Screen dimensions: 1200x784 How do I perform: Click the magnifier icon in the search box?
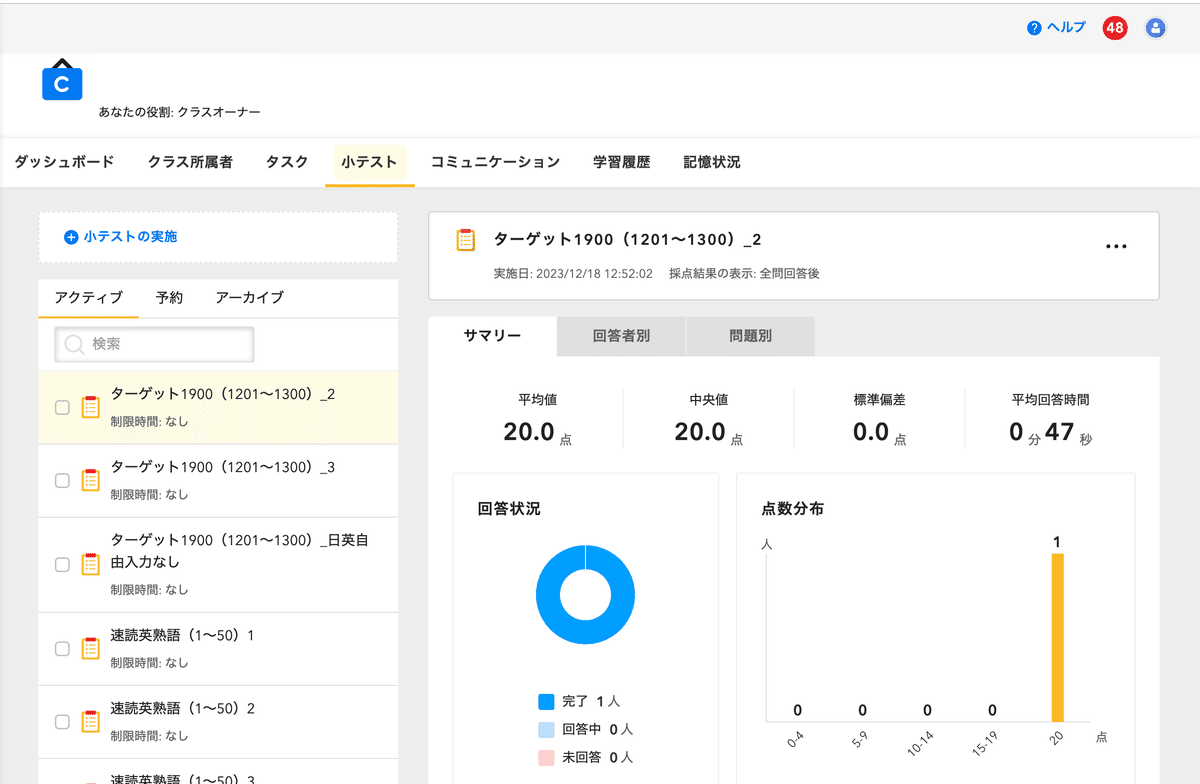(x=74, y=344)
